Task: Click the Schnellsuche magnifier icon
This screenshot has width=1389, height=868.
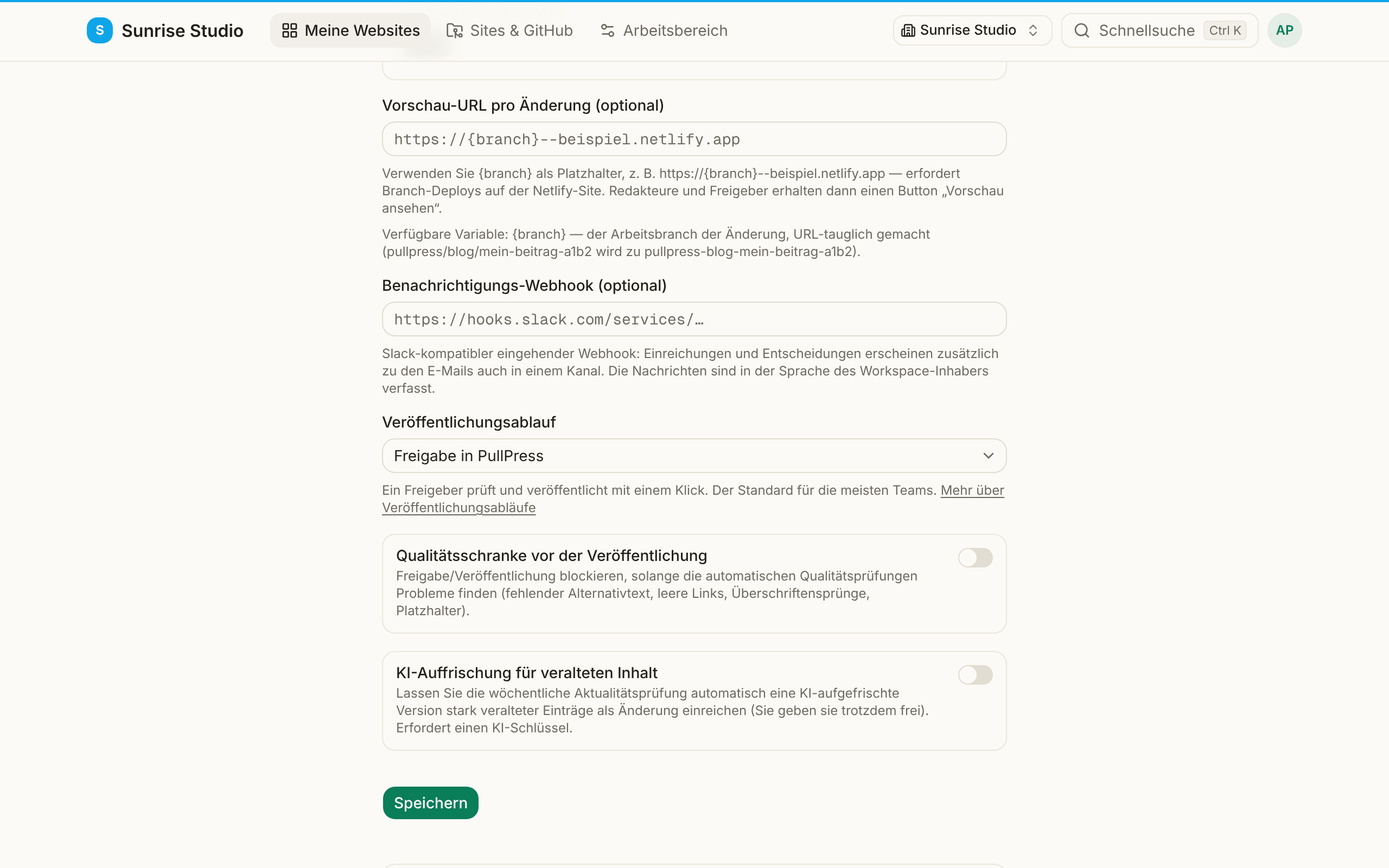Action: [1081, 30]
